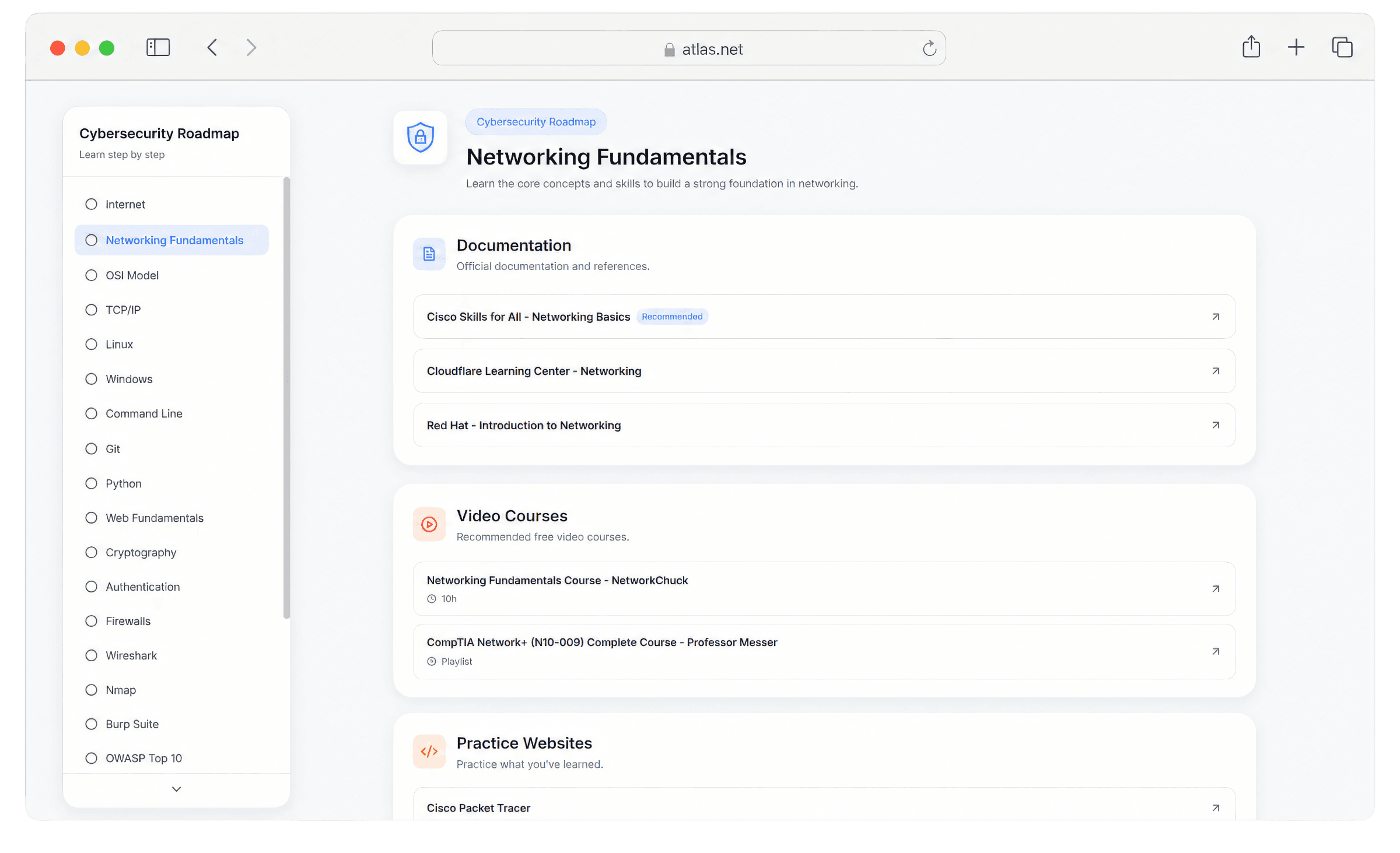This screenshot has height=853, width=1400.
Task: Click the Video Courses play icon
Action: [429, 525]
